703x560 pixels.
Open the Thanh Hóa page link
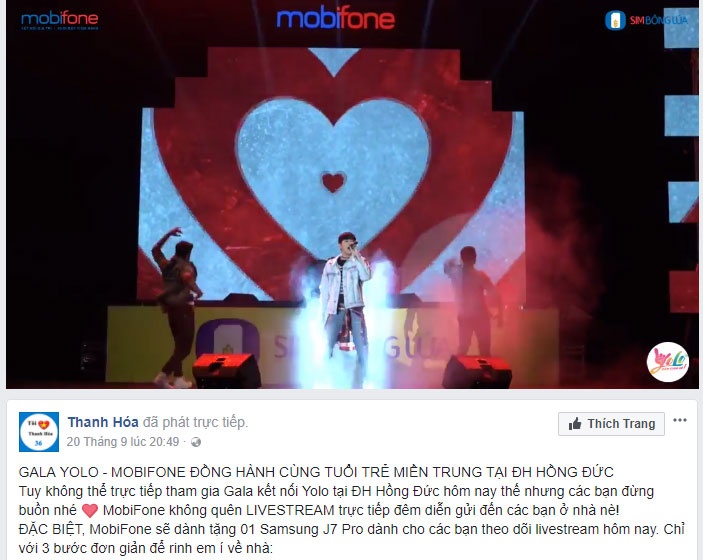point(103,422)
